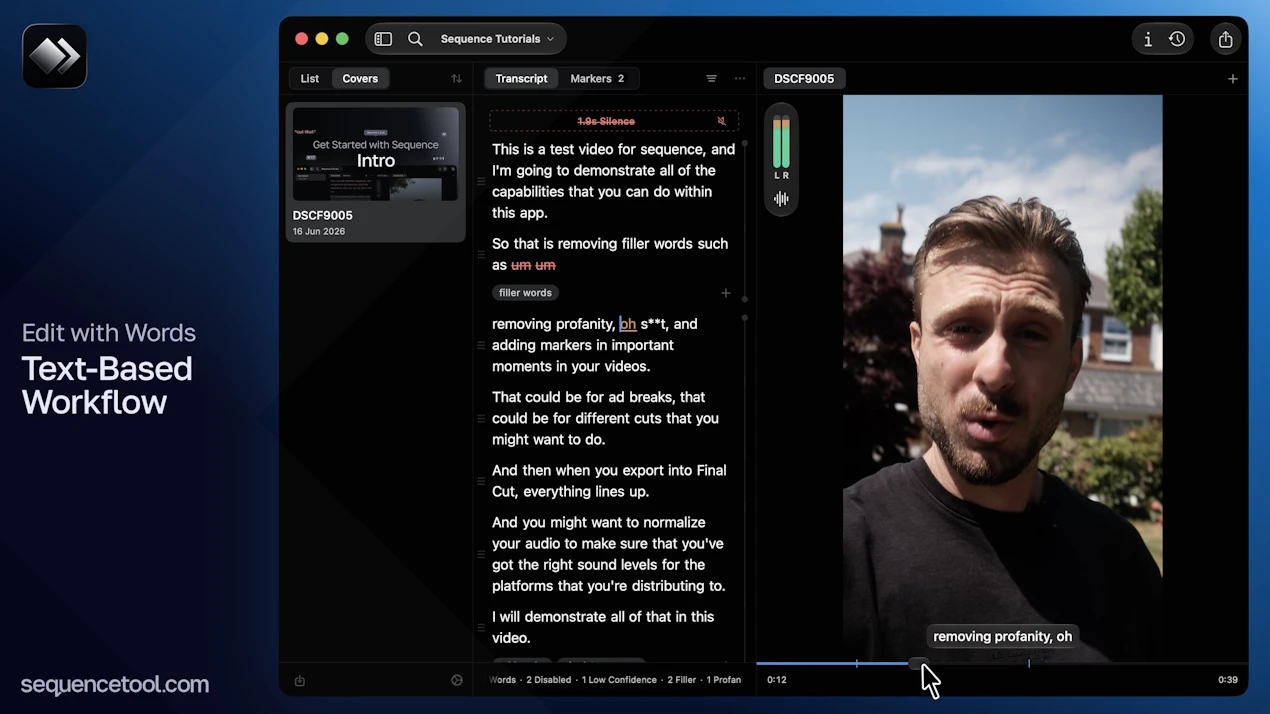Click the share export icon
The image size is (1270, 714).
(1226, 39)
